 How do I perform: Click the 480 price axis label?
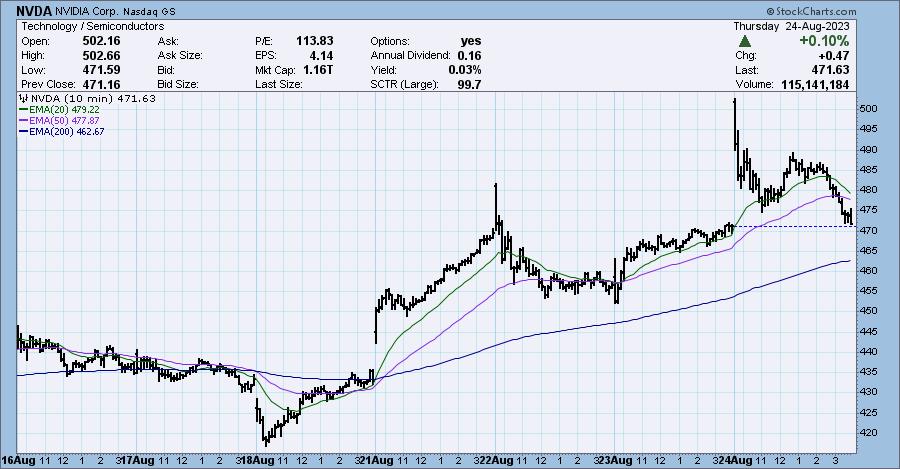click(868, 189)
